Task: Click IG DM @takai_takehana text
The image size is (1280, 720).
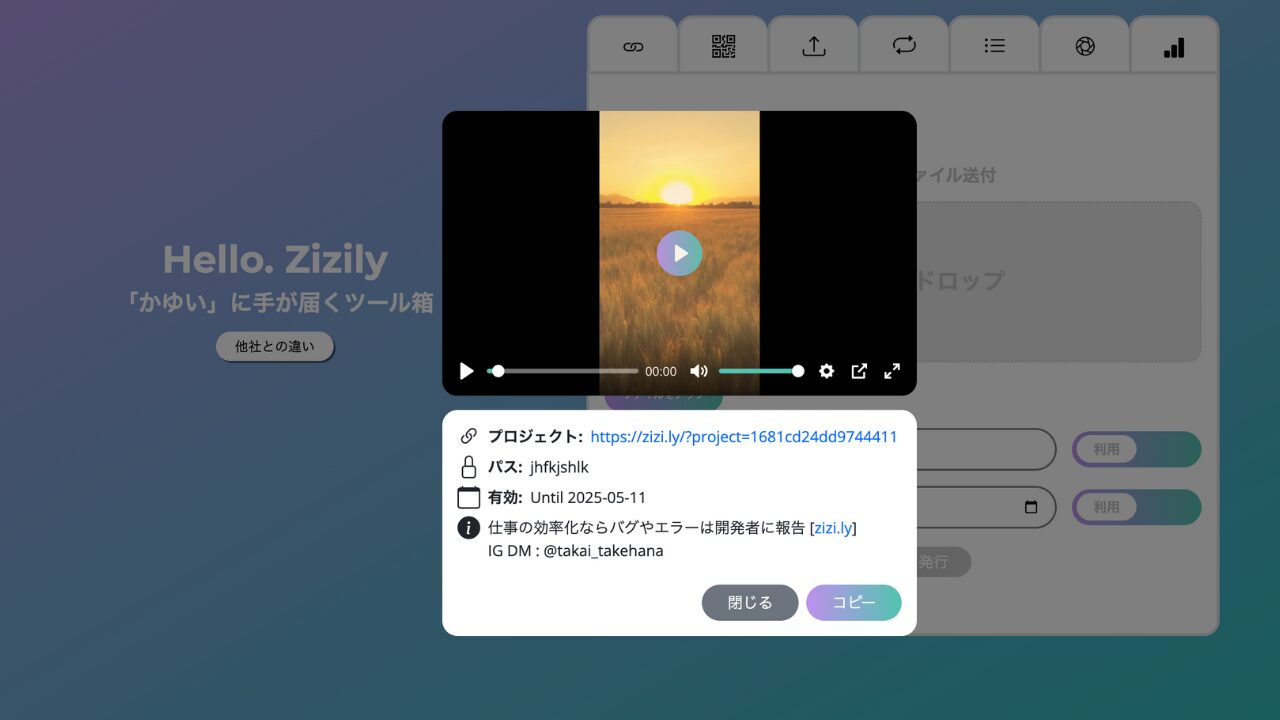Action: [575, 551]
